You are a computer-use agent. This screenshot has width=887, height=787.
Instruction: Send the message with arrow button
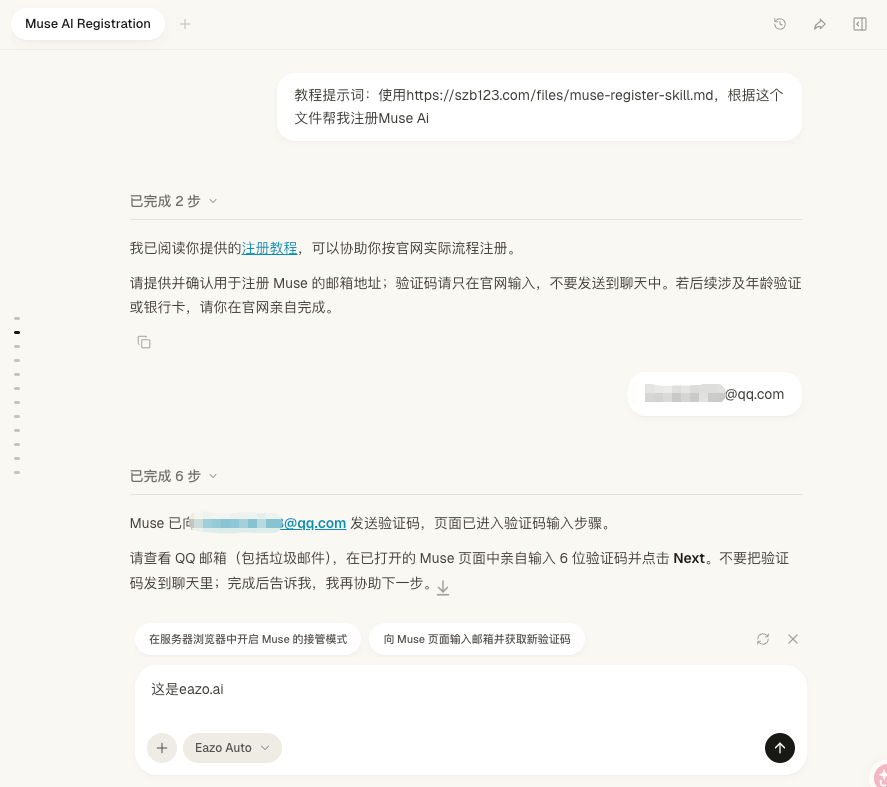(780, 748)
